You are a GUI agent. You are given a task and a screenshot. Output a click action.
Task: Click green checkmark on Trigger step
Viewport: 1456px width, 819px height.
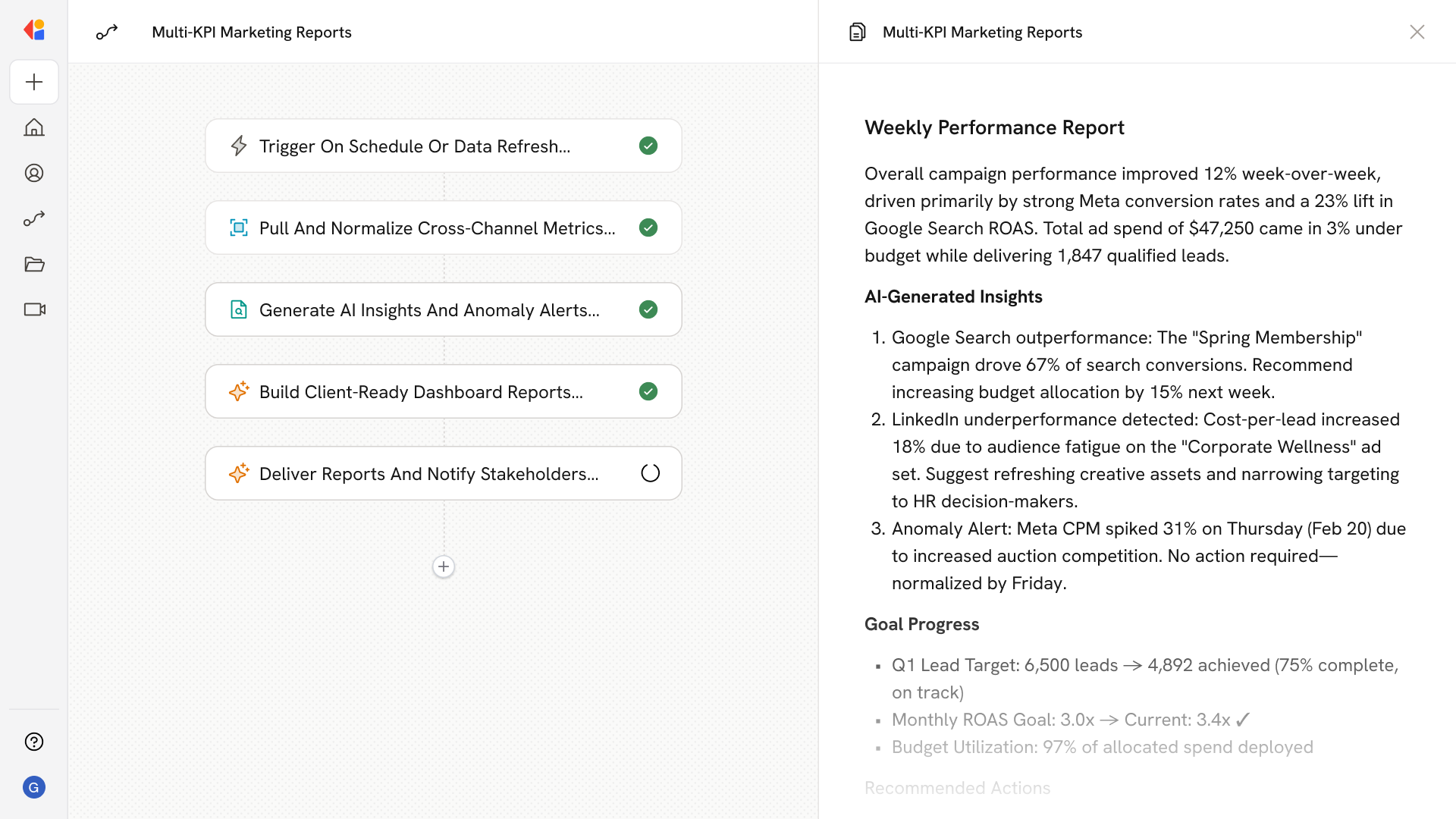pos(648,146)
